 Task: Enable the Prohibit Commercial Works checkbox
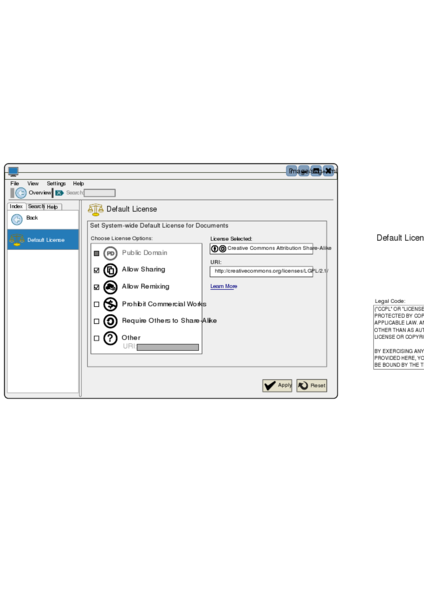point(96,304)
